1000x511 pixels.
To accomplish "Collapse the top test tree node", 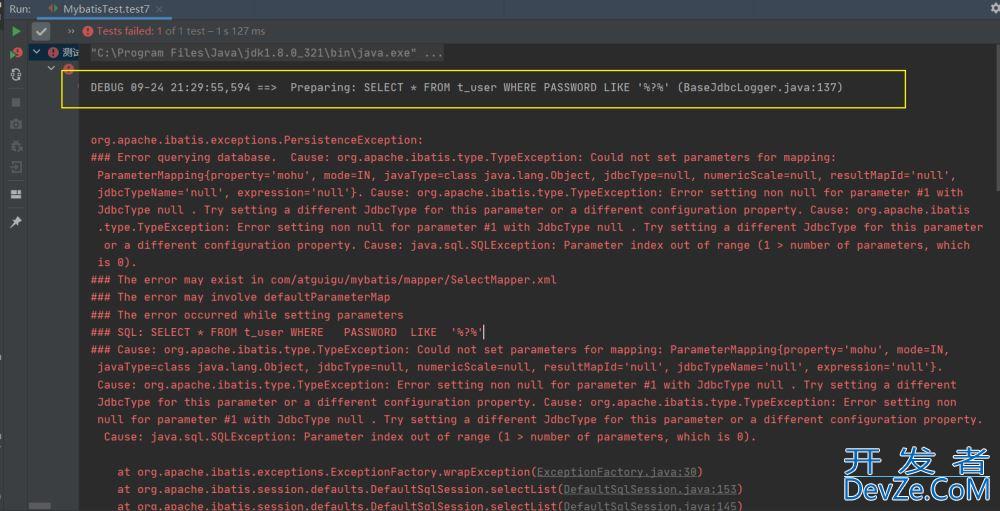I will (36, 52).
